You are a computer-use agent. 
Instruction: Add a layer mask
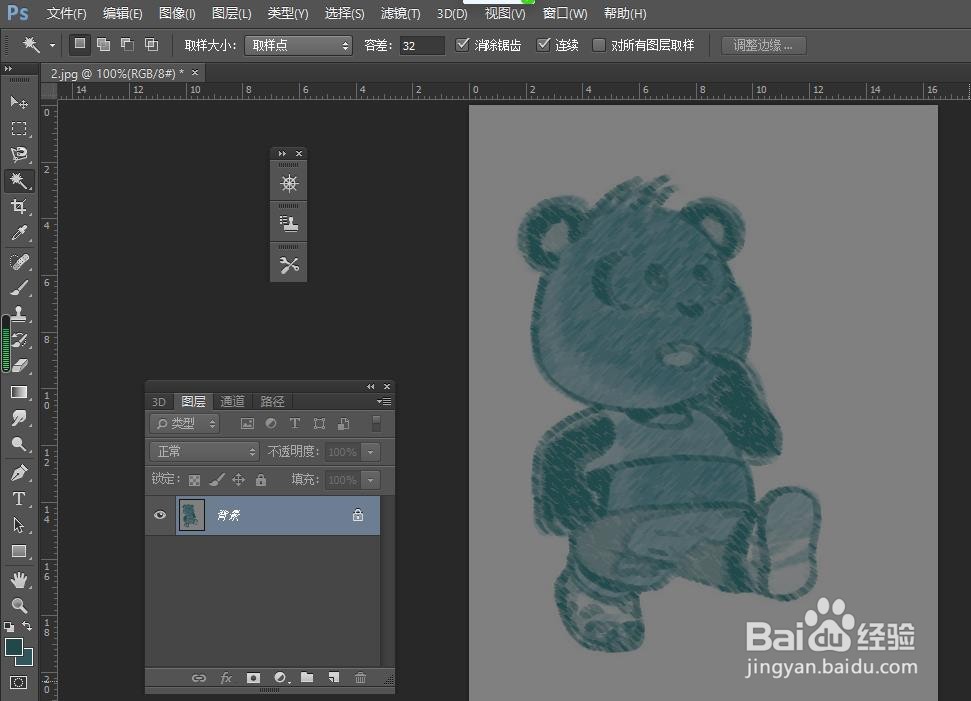pyautogui.click(x=253, y=678)
